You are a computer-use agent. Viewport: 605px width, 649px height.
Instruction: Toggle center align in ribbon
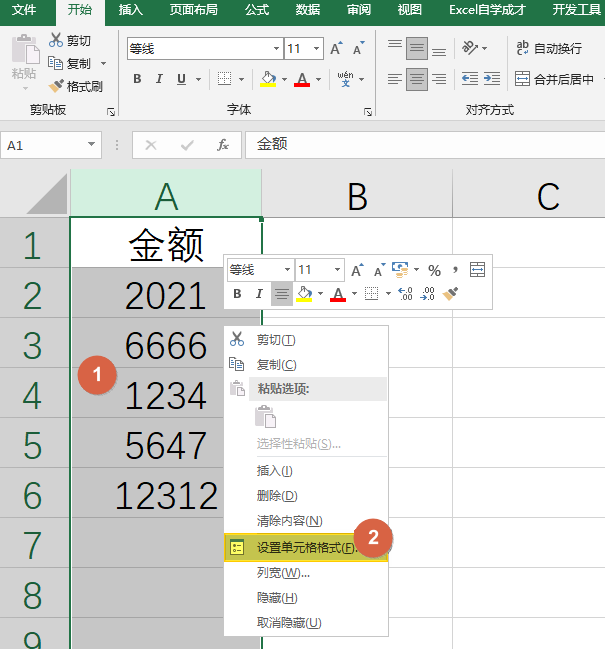point(417,79)
